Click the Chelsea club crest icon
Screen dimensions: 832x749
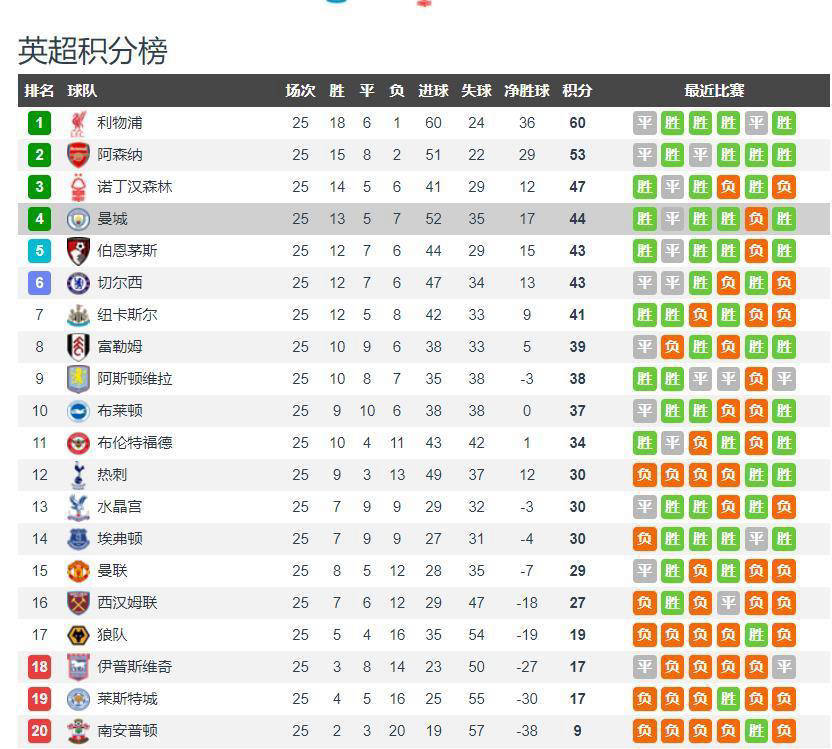point(78,283)
